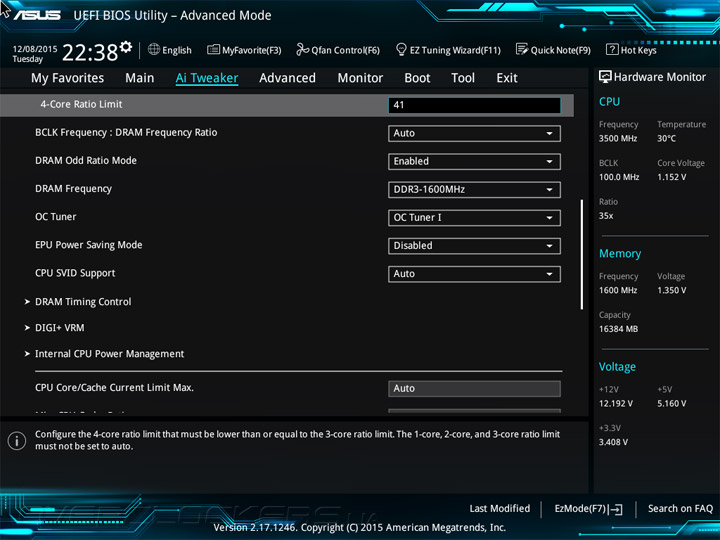Click the EzMode(F7) exit arrow icon
This screenshot has height=540, width=720.
tap(615, 509)
